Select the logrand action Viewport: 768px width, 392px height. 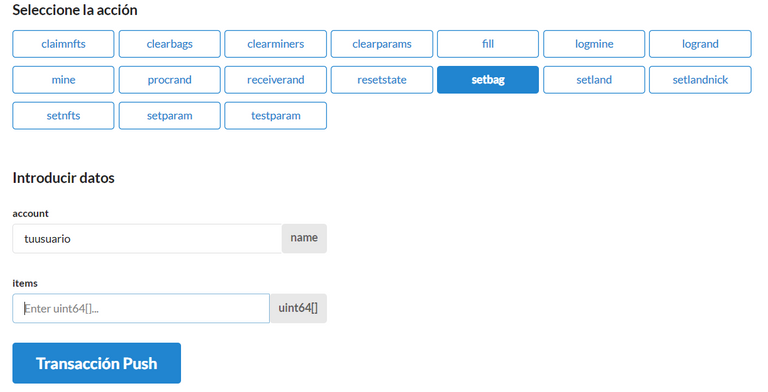coord(700,44)
